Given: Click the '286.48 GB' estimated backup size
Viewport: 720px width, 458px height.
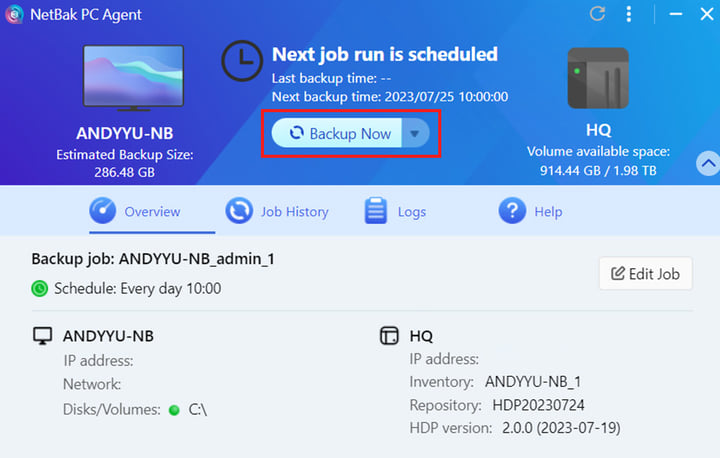Looking at the screenshot, I should tap(124, 172).
